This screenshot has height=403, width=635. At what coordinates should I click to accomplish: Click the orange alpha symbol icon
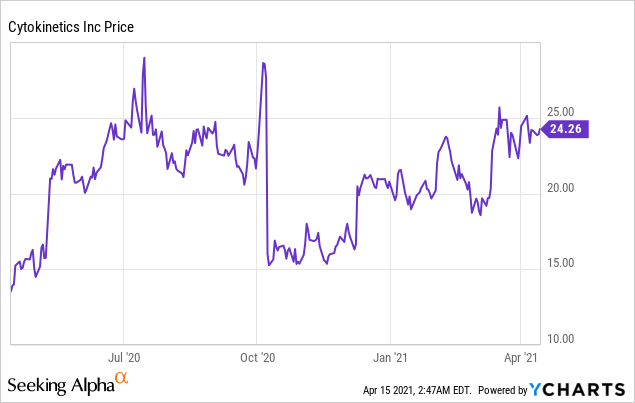[x=121, y=379]
